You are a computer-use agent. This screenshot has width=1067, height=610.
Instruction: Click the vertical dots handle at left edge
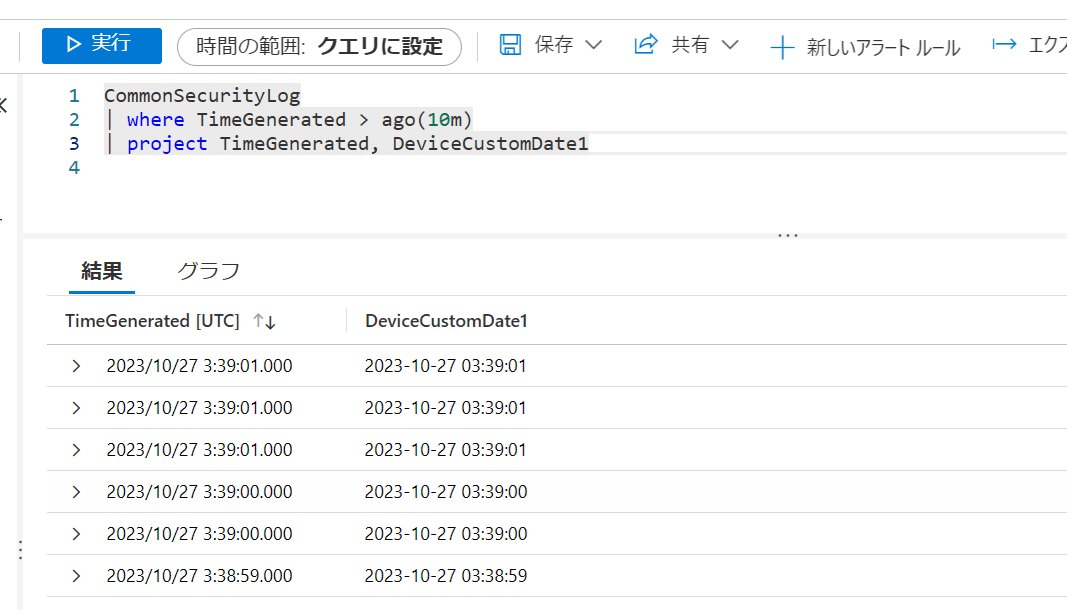pos(20,550)
